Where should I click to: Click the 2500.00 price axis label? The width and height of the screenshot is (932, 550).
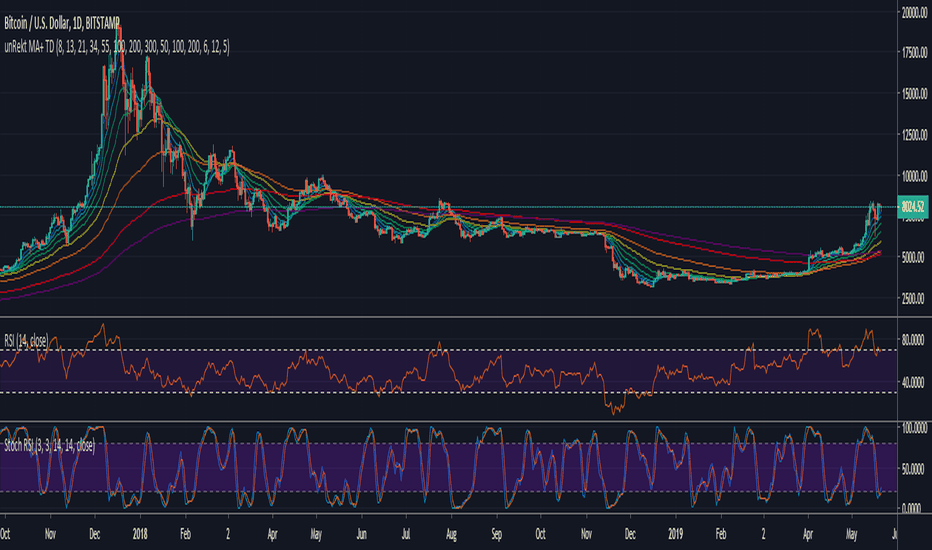tap(914, 298)
